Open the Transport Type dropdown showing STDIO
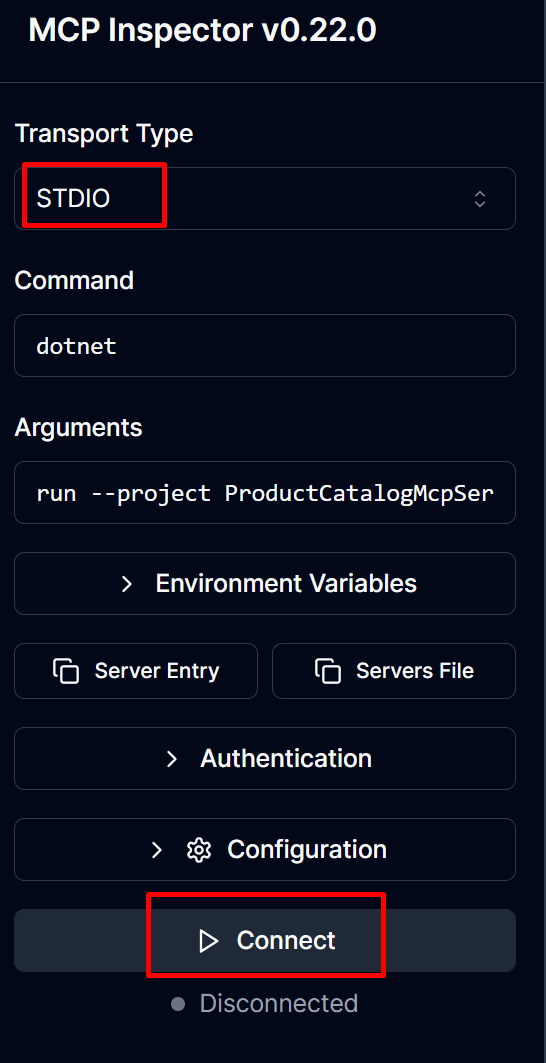Screen dimensions: 546x1063 265,199
